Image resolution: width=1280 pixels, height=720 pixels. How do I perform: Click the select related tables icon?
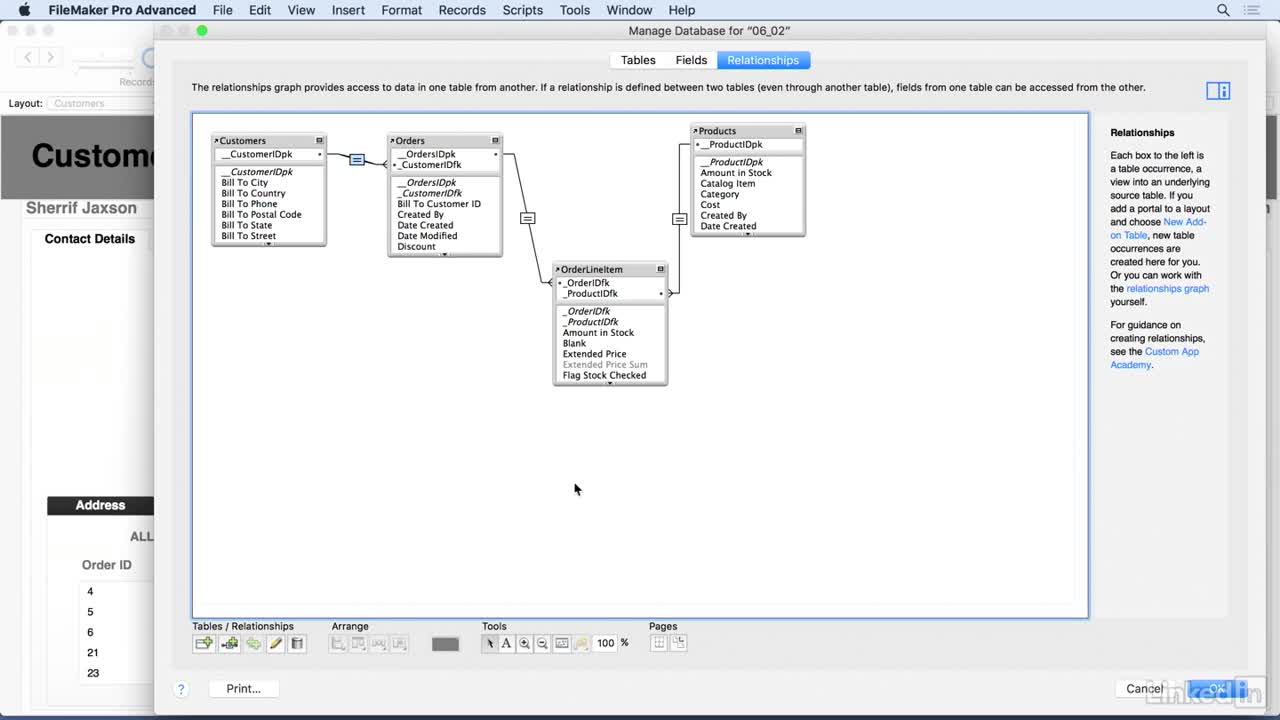coord(581,644)
